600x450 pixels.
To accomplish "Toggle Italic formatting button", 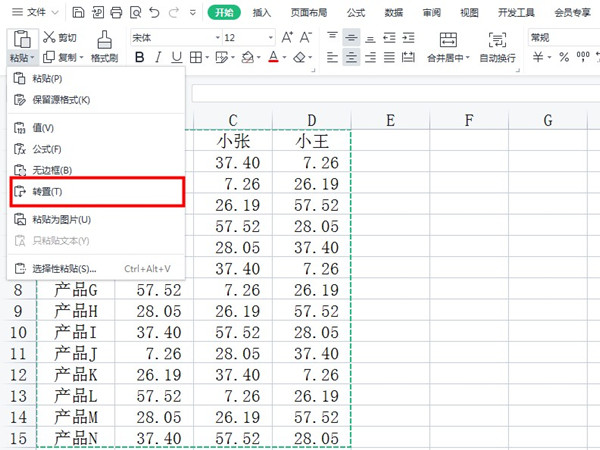I will click(x=159, y=58).
